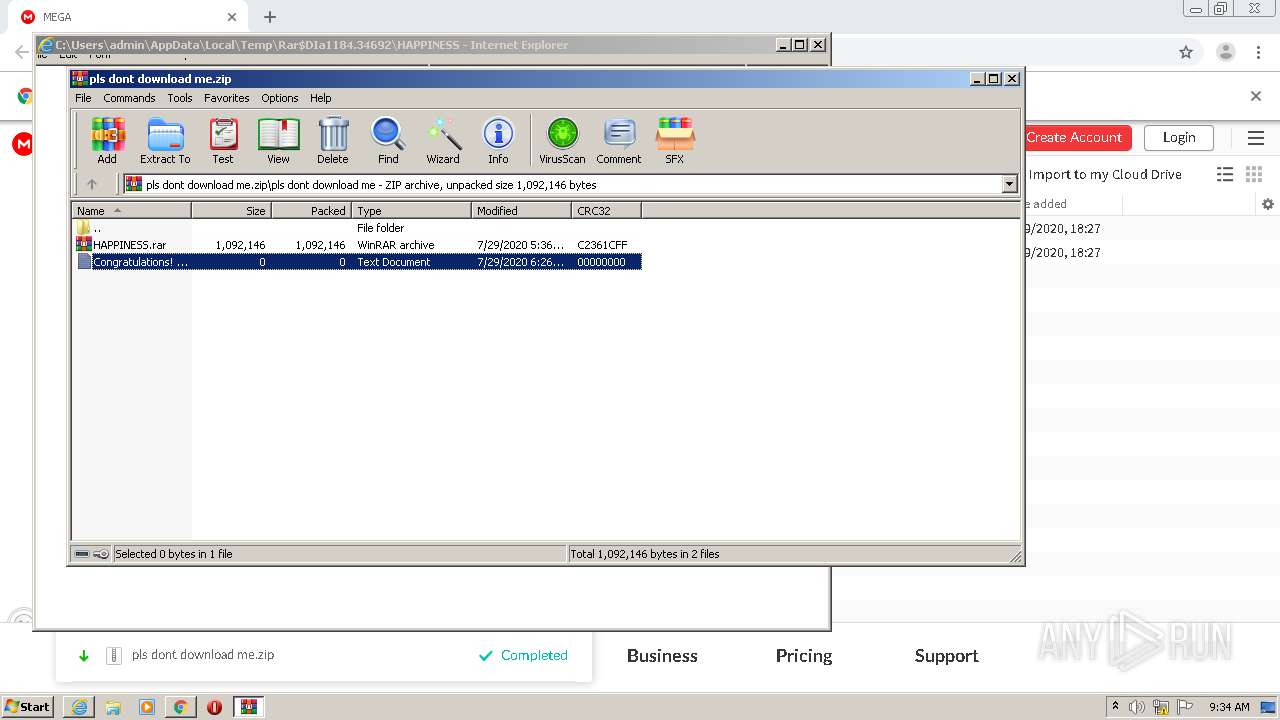Open the View tool in WinRAR
Image resolution: width=1280 pixels, height=720 pixels.
(x=278, y=140)
